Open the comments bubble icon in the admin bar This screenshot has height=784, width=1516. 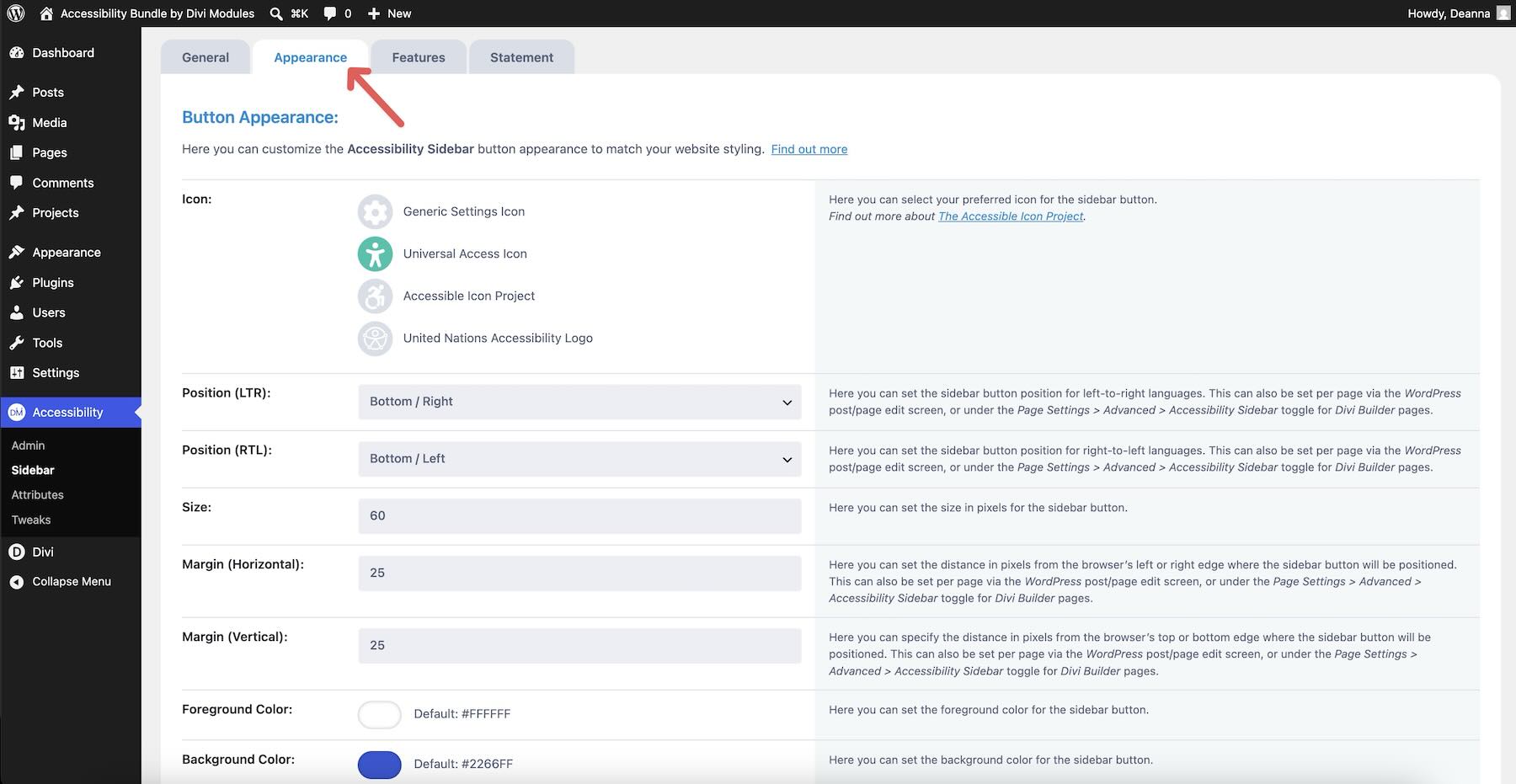(x=329, y=13)
